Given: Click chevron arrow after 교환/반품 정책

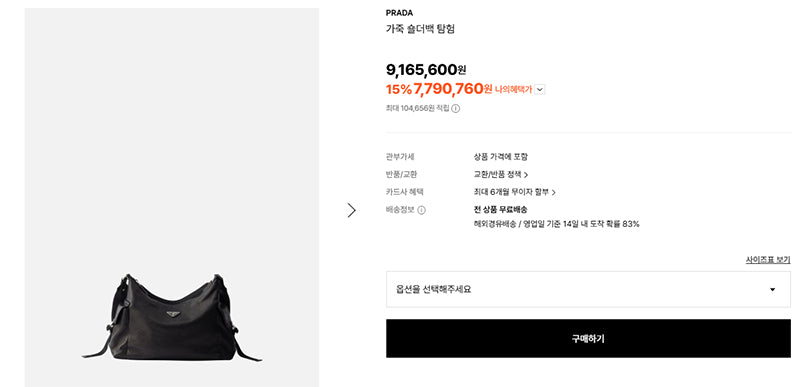Looking at the screenshot, I should (526, 175).
